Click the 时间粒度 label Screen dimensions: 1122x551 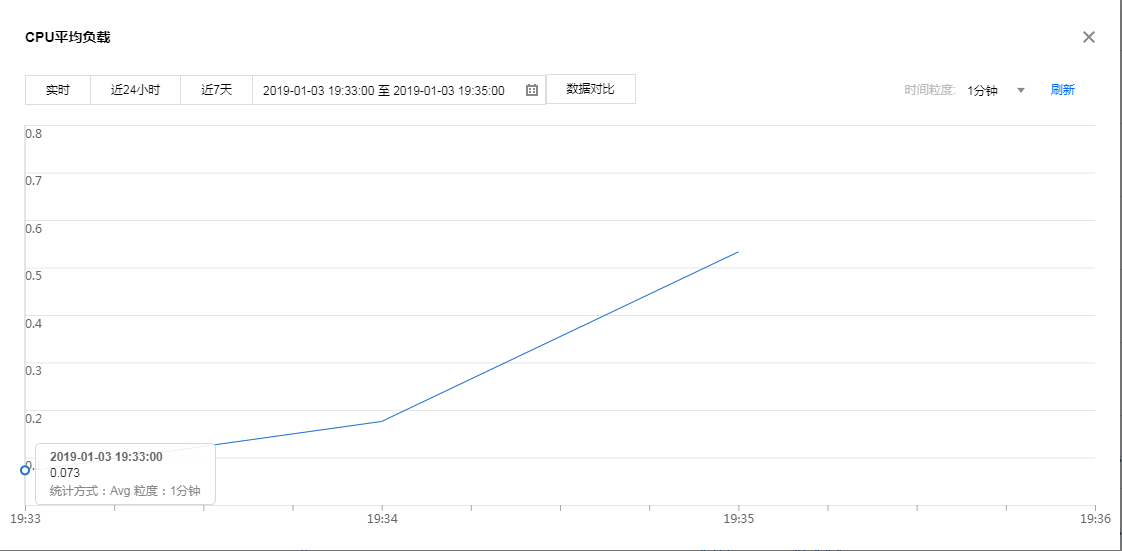point(931,90)
